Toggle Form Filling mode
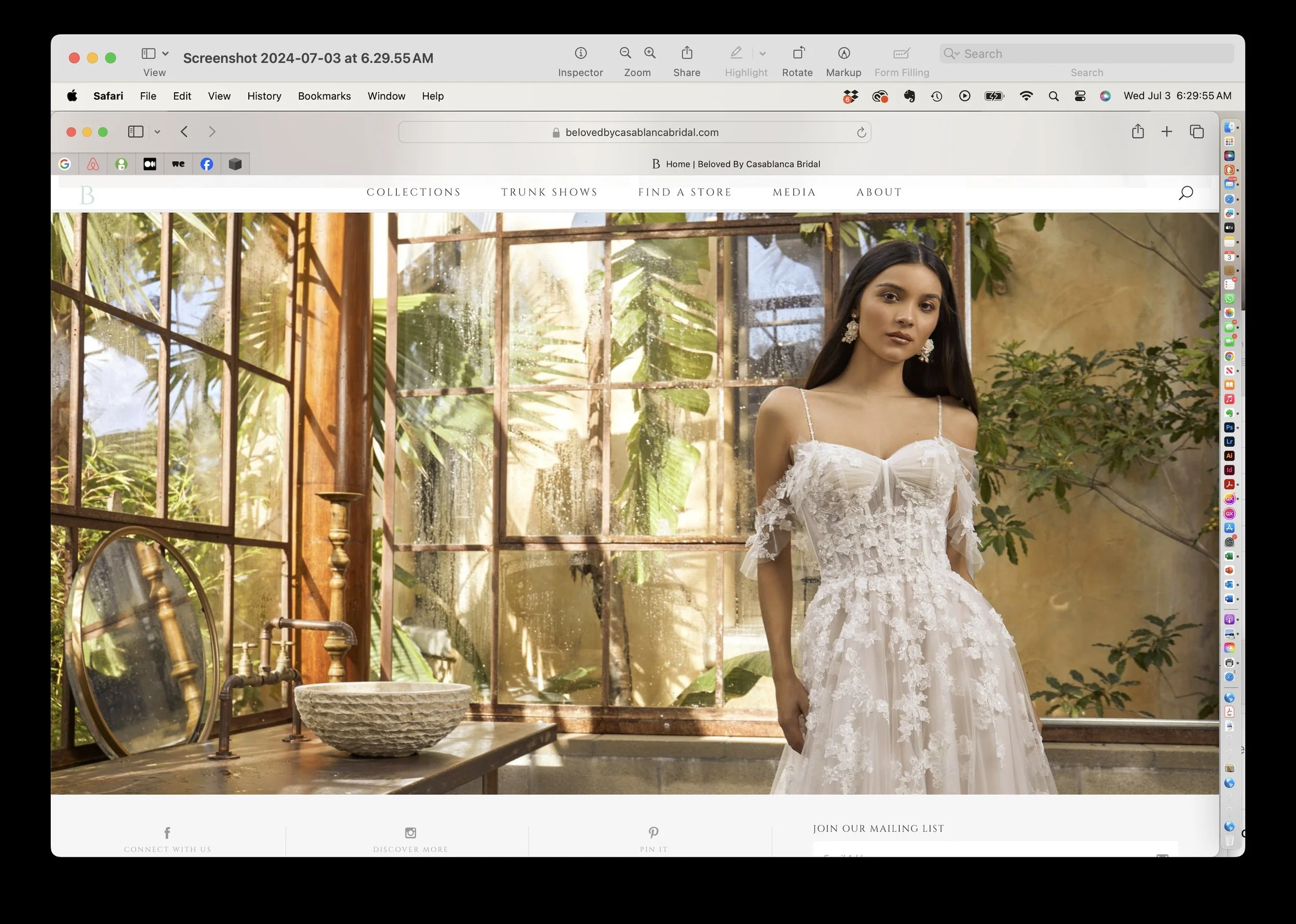 [x=901, y=53]
